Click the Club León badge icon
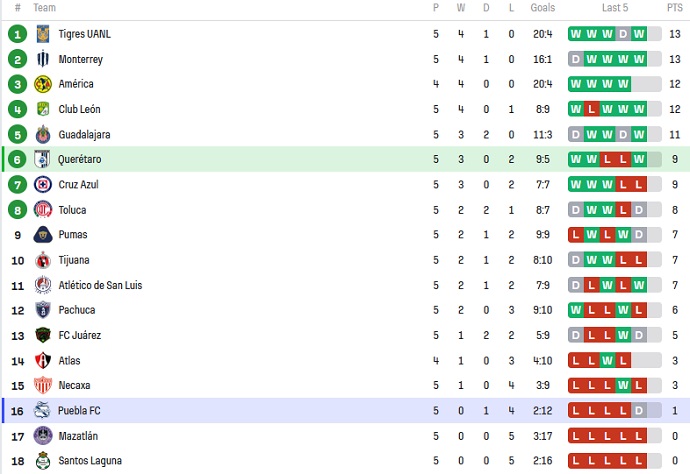Viewport: 690px width, 474px height. pyautogui.click(x=42, y=109)
